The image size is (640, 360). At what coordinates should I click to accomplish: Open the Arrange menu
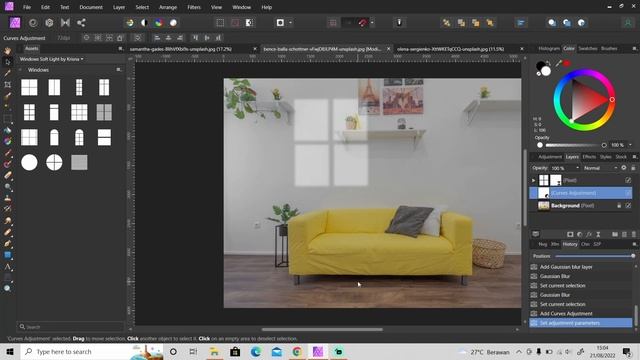coord(168,7)
